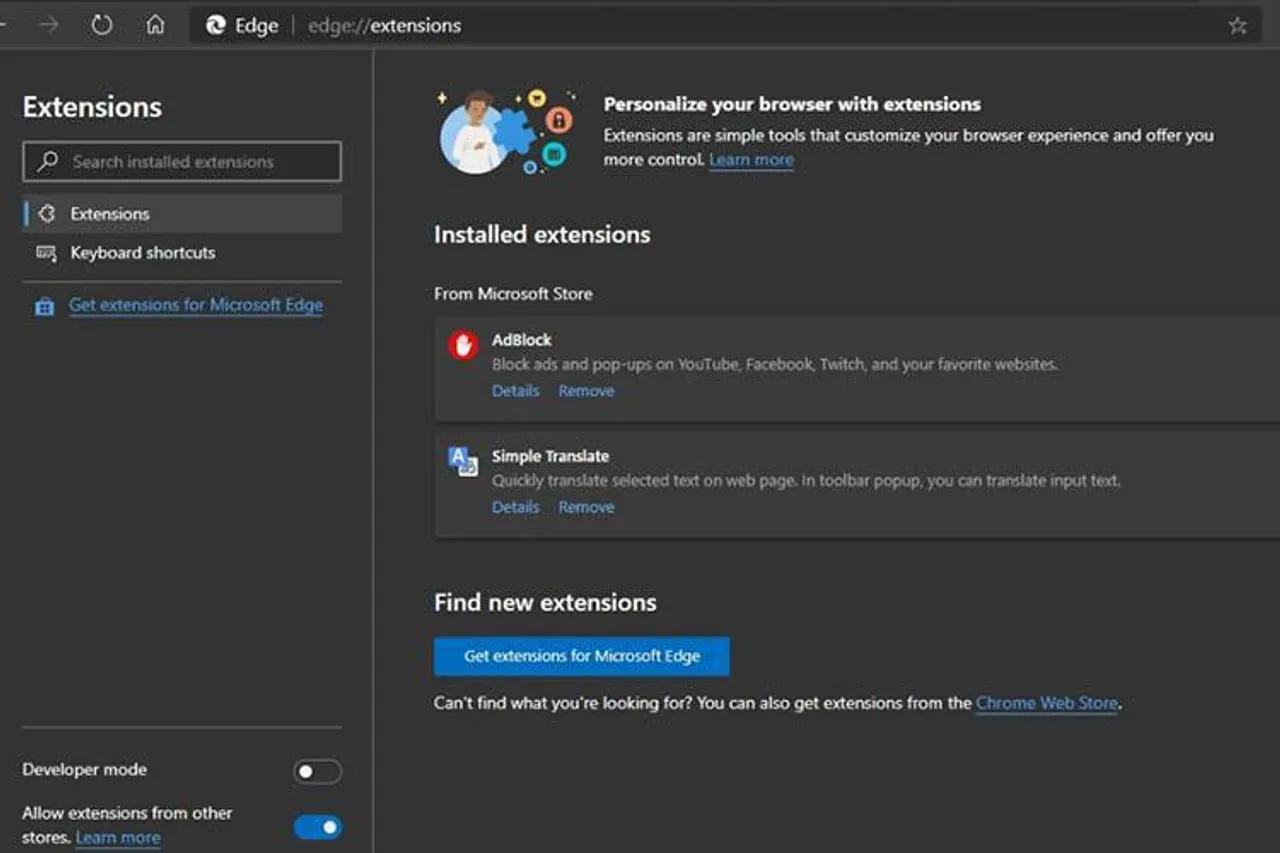Add page to favorites star icon
This screenshot has height=853, width=1280.
click(1238, 26)
